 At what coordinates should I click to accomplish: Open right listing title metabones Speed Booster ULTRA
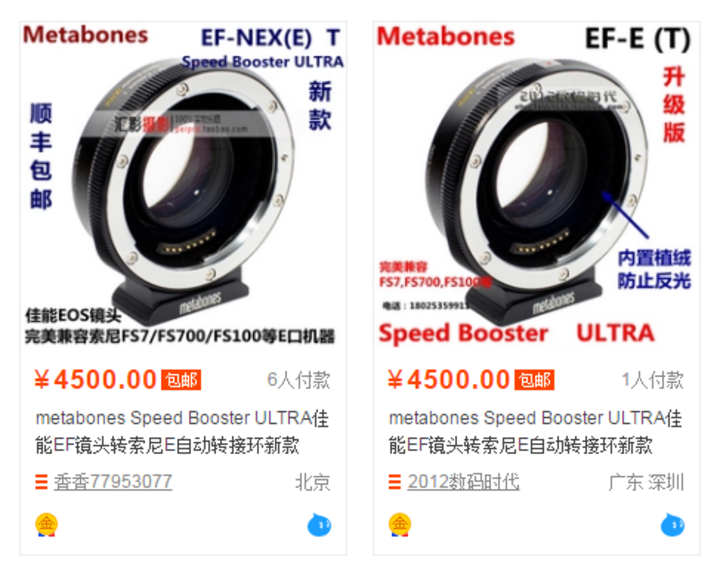pyautogui.click(x=535, y=432)
